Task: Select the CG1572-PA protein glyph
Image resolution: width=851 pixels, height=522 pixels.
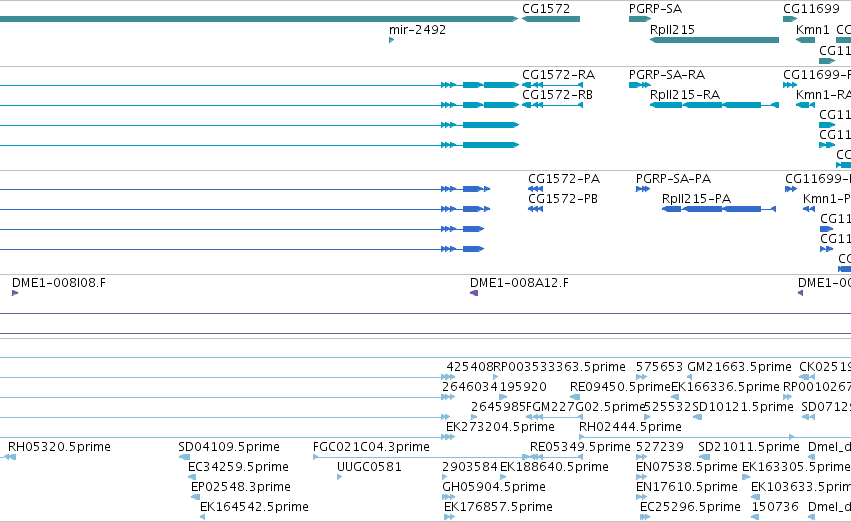Action: (x=536, y=189)
